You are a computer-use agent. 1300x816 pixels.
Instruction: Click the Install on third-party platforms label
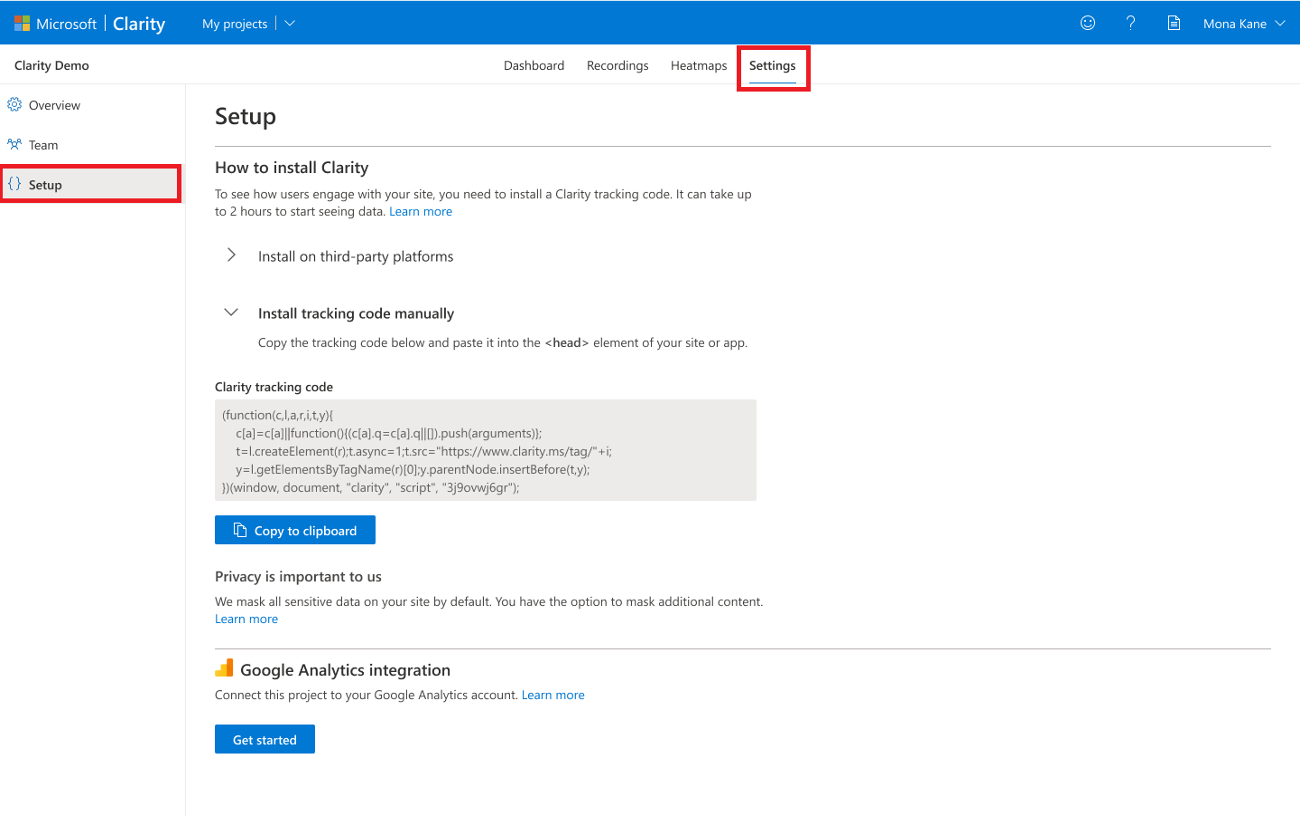(x=356, y=256)
